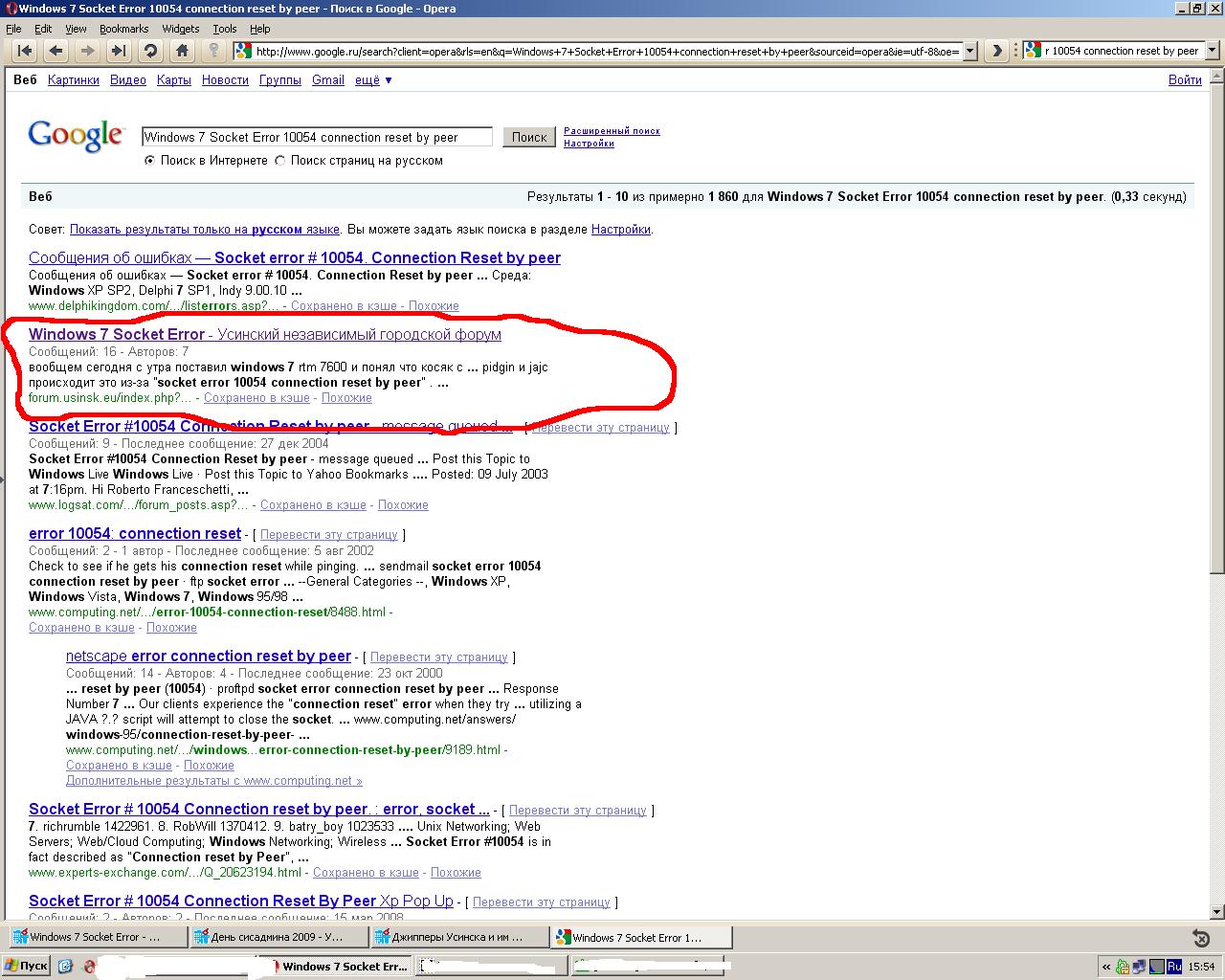Click the Rewind navigation button
This screenshot has height=980, width=1225.
click(x=25, y=51)
